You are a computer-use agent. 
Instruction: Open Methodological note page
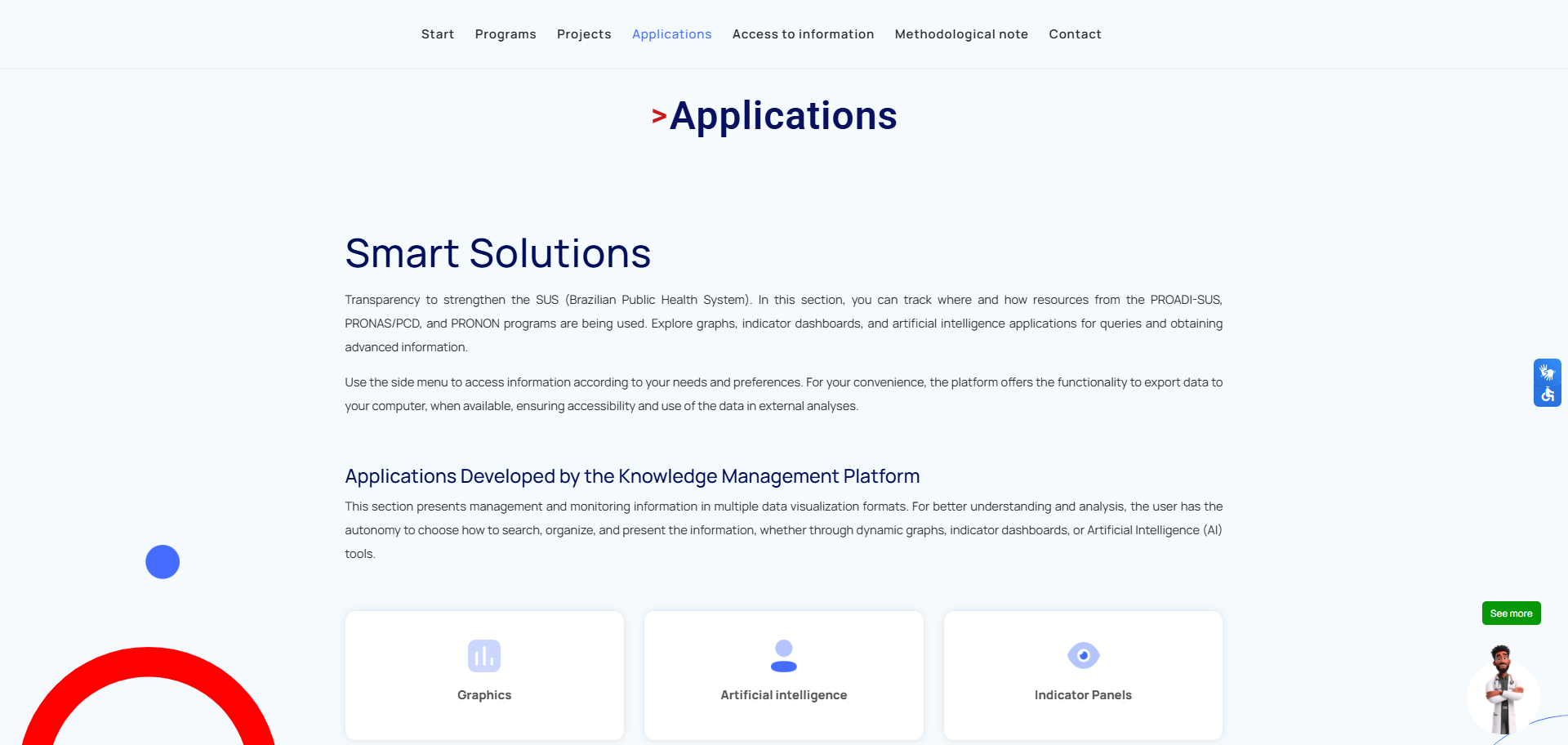[x=961, y=34]
